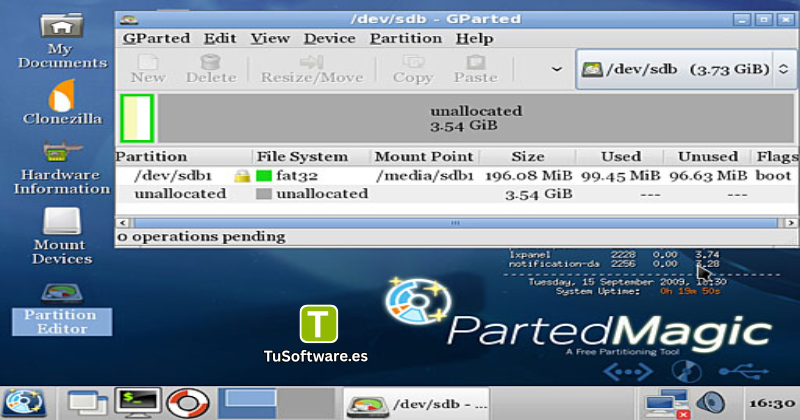This screenshot has height=420, width=800.
Task: Click the Size column header
Action: pyautogui.click(x=528, y=156)
